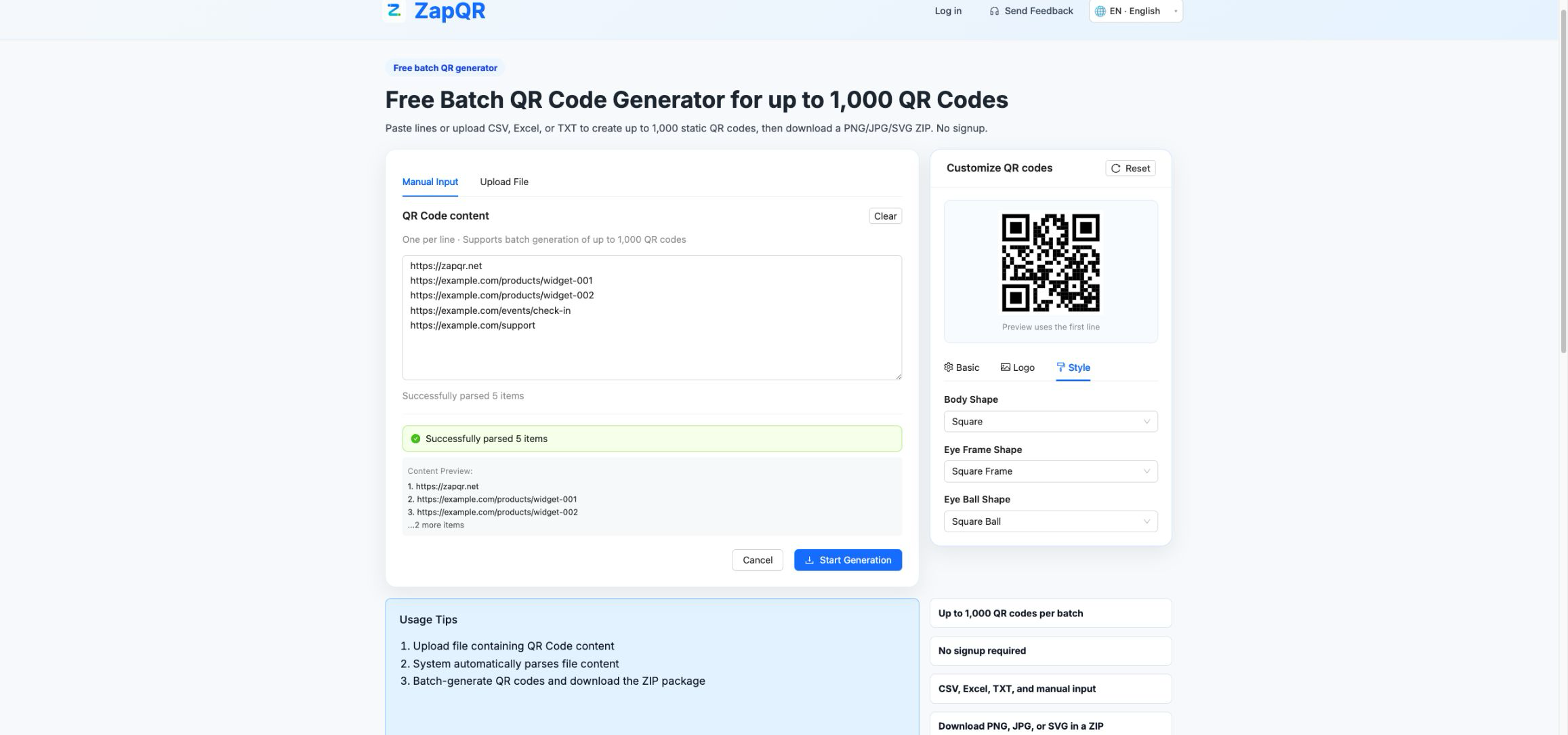1568x735 pixels.
Task: Click the events/check-in URL line
Action: pyautogui.click(x=490, y=311)
